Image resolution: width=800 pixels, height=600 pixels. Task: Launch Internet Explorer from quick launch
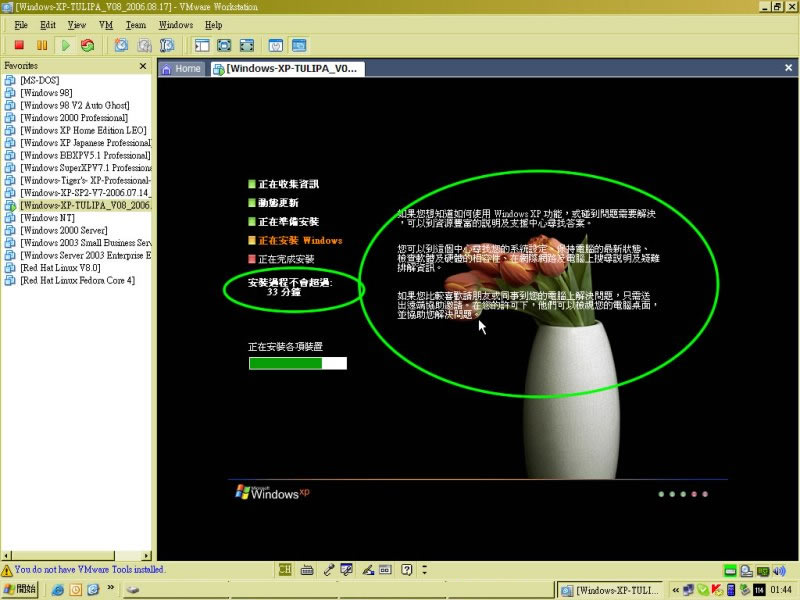[x=58, y=590]
